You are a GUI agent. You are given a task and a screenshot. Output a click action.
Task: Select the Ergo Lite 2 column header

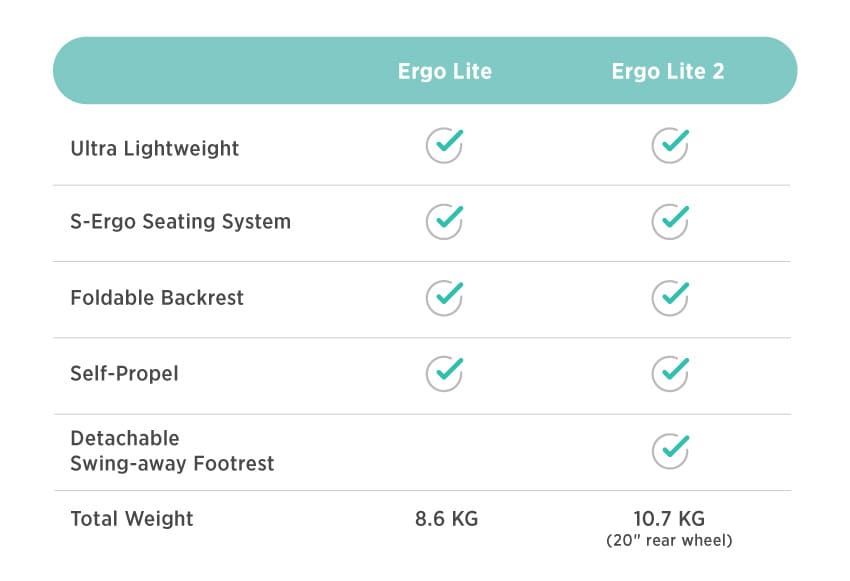668,72
